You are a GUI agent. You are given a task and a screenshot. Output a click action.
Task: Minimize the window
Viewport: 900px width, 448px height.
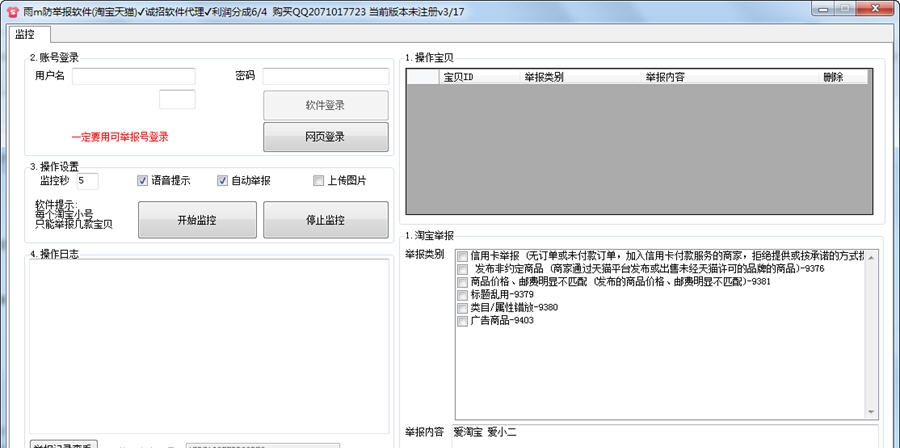click(x=821, y=9)
